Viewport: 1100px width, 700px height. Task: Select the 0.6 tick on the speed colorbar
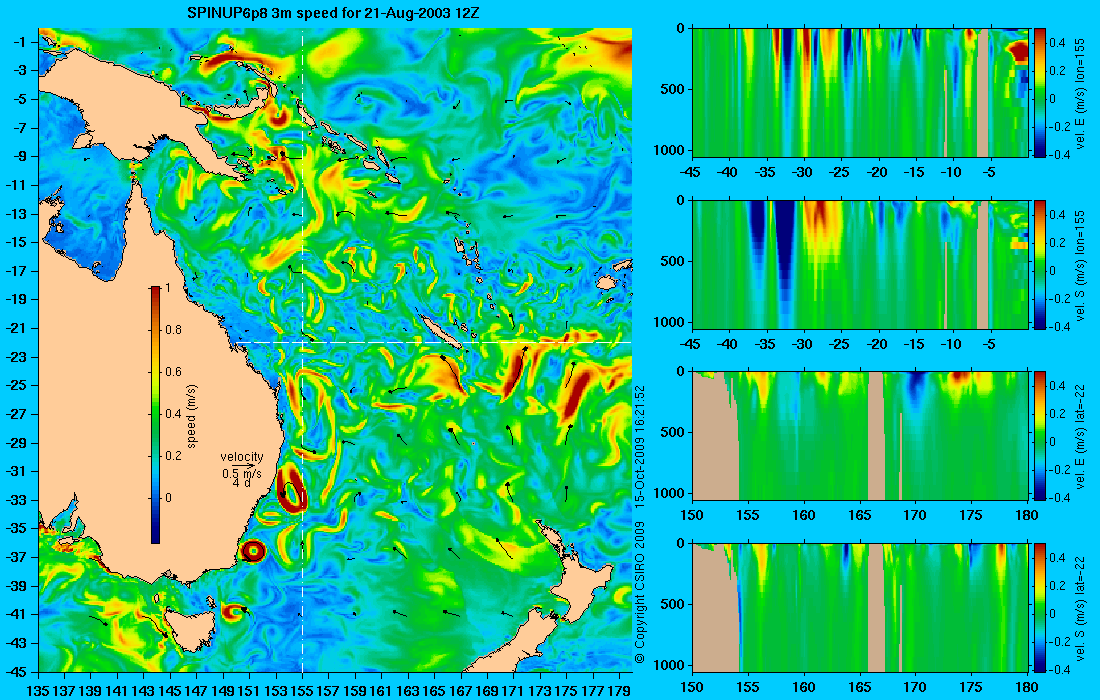[173, 372]
